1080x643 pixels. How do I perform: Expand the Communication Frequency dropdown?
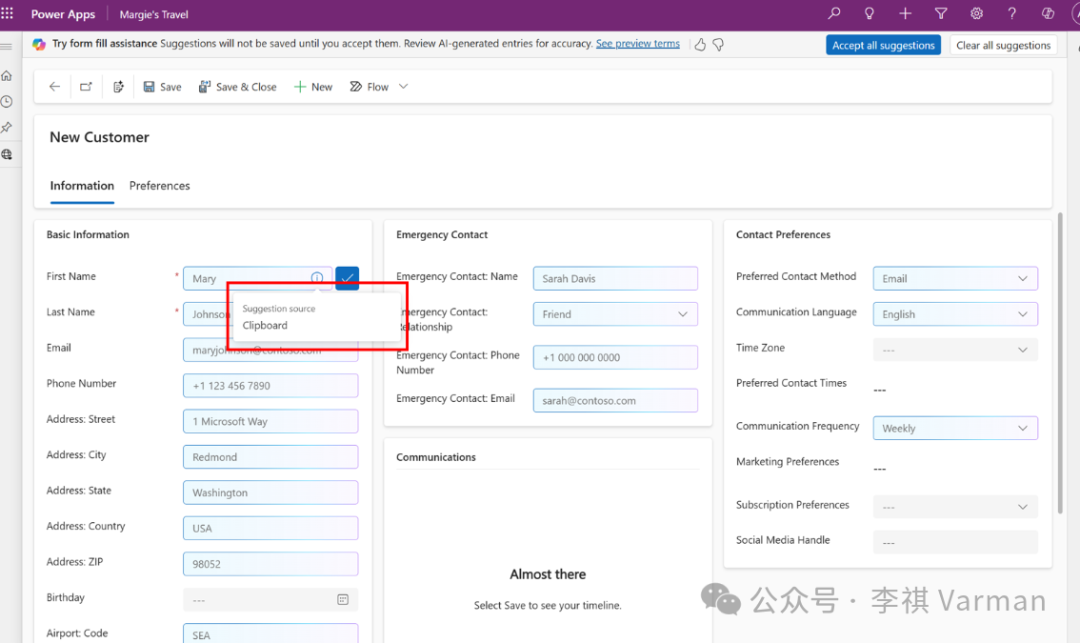955,428
